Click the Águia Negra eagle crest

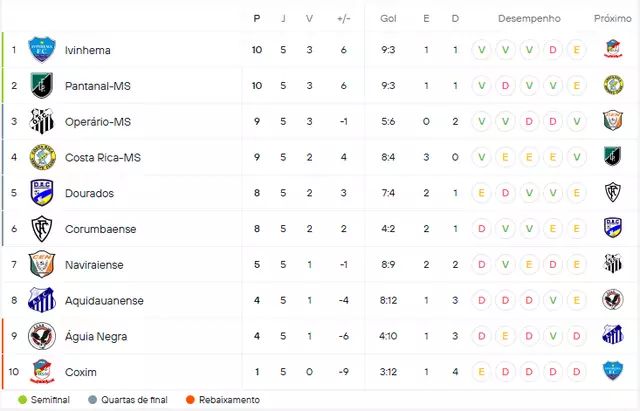coord(42,336)
